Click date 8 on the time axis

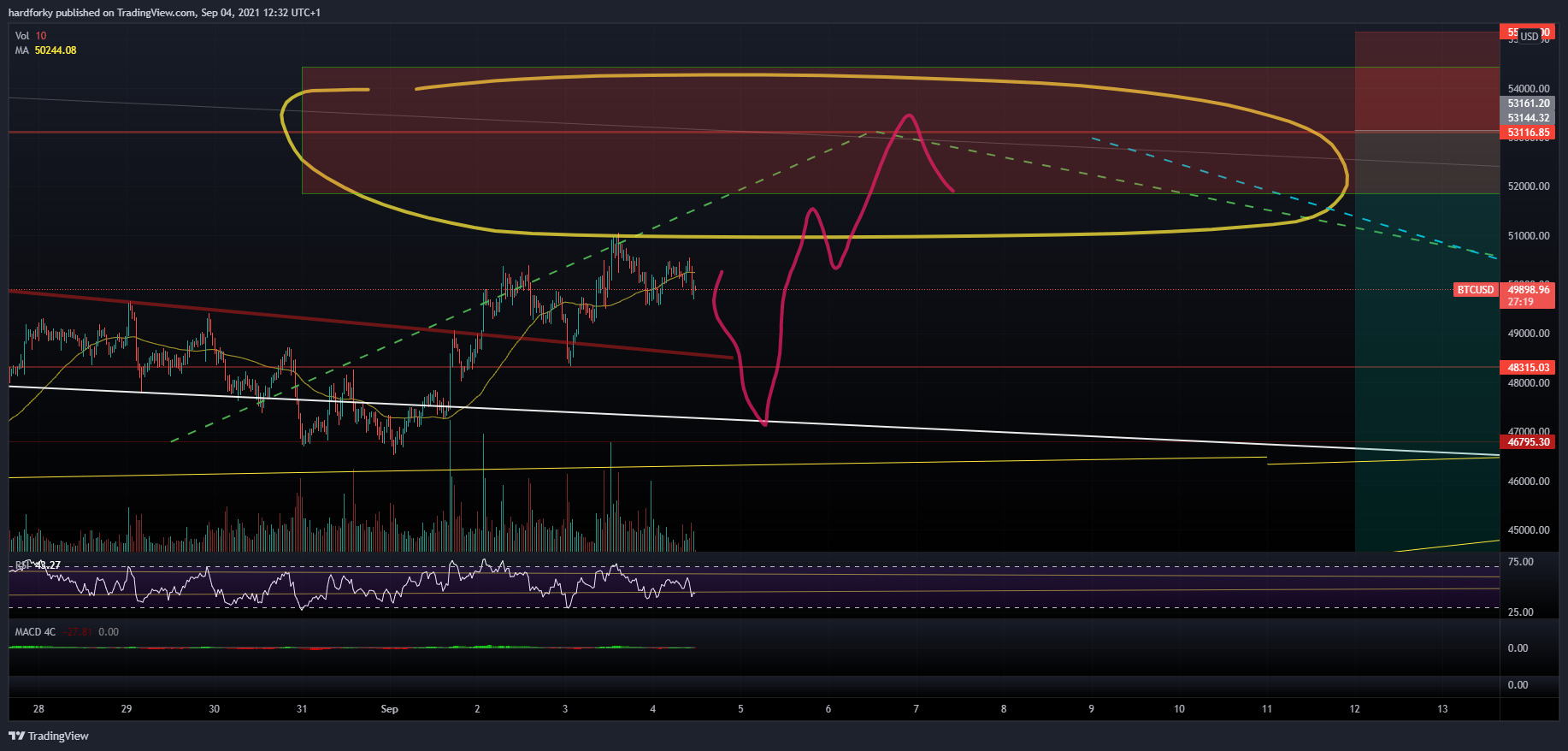1004,709
